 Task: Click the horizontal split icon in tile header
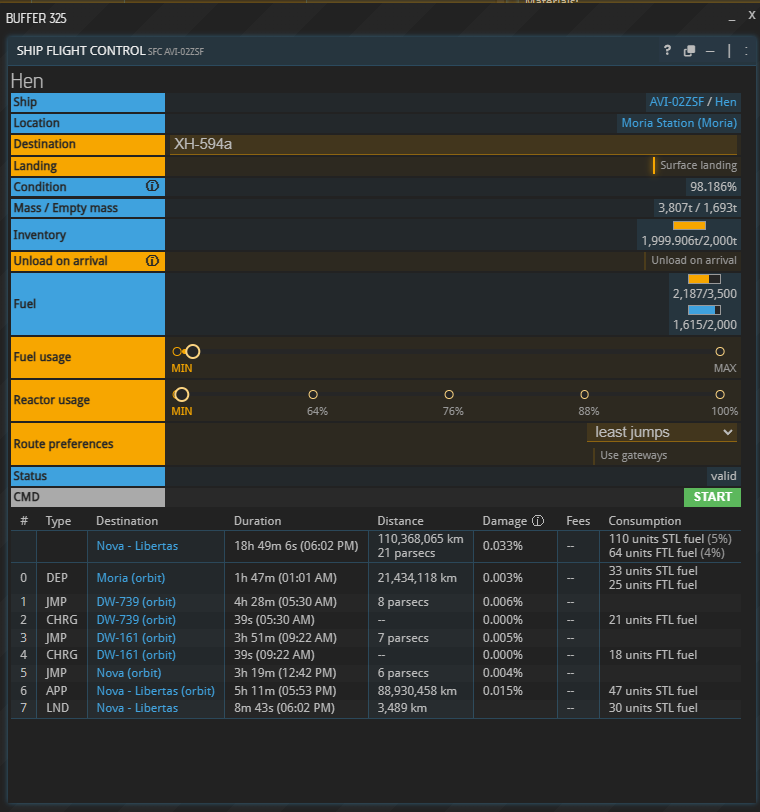710,51
